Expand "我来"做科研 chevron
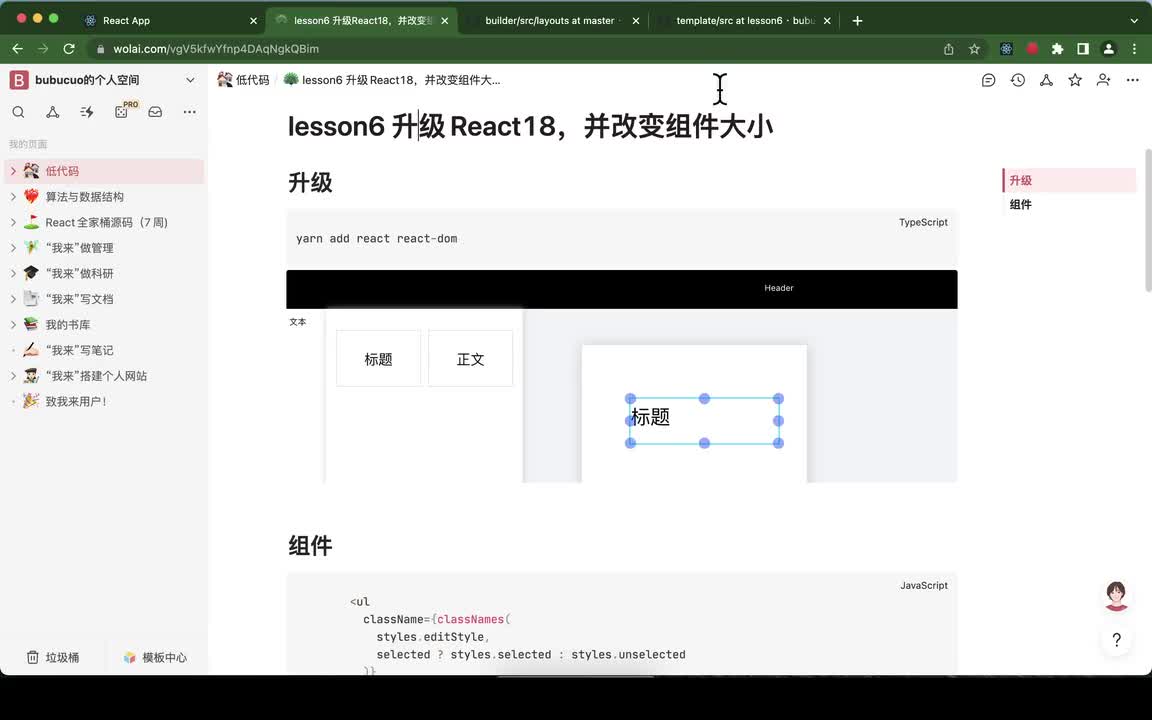This screenshot has width=1152, height=720. click(x=13, y=273)
